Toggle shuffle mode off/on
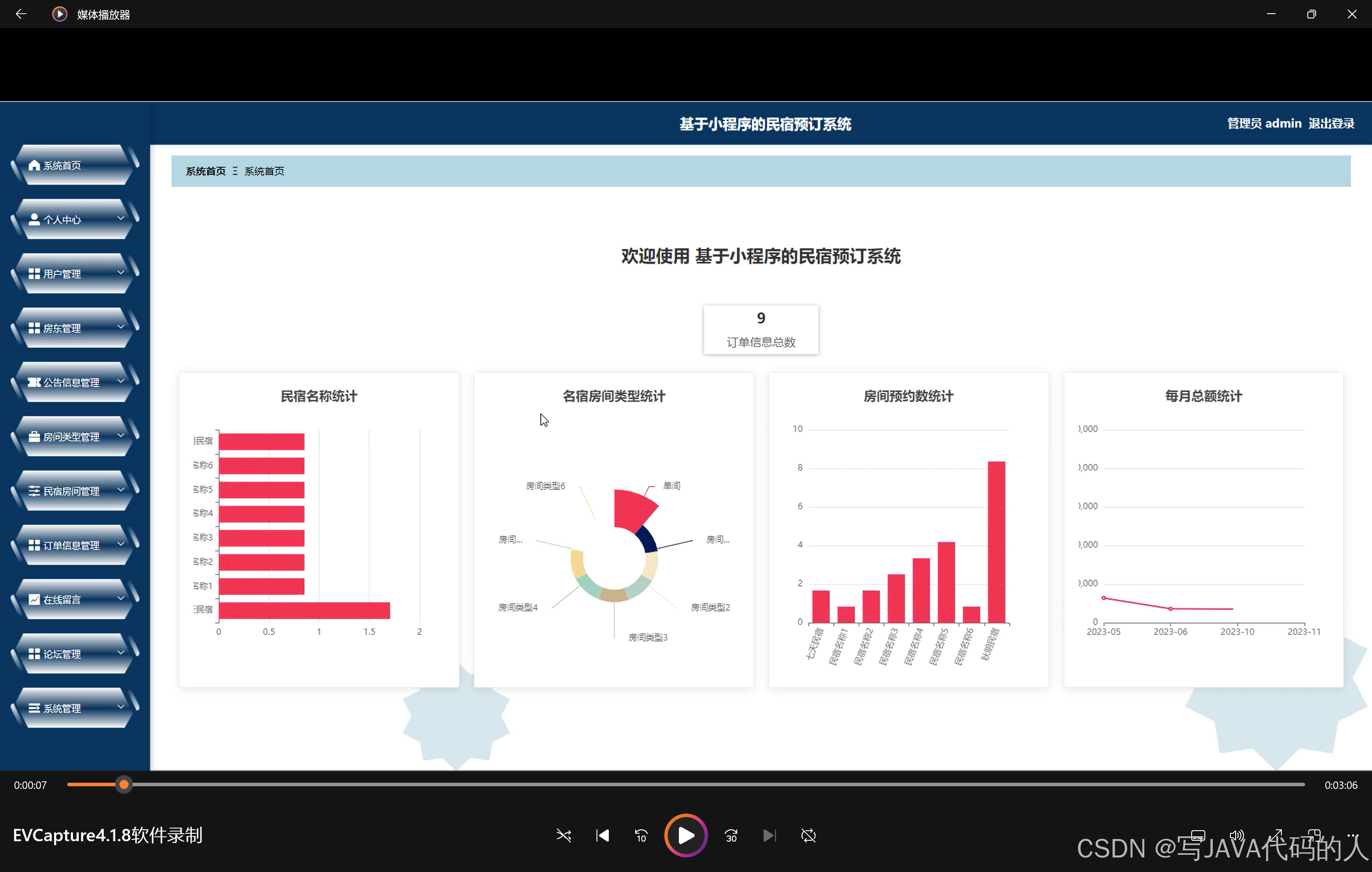The height and width of the screenshot is (872, 1372). [563, 835]
